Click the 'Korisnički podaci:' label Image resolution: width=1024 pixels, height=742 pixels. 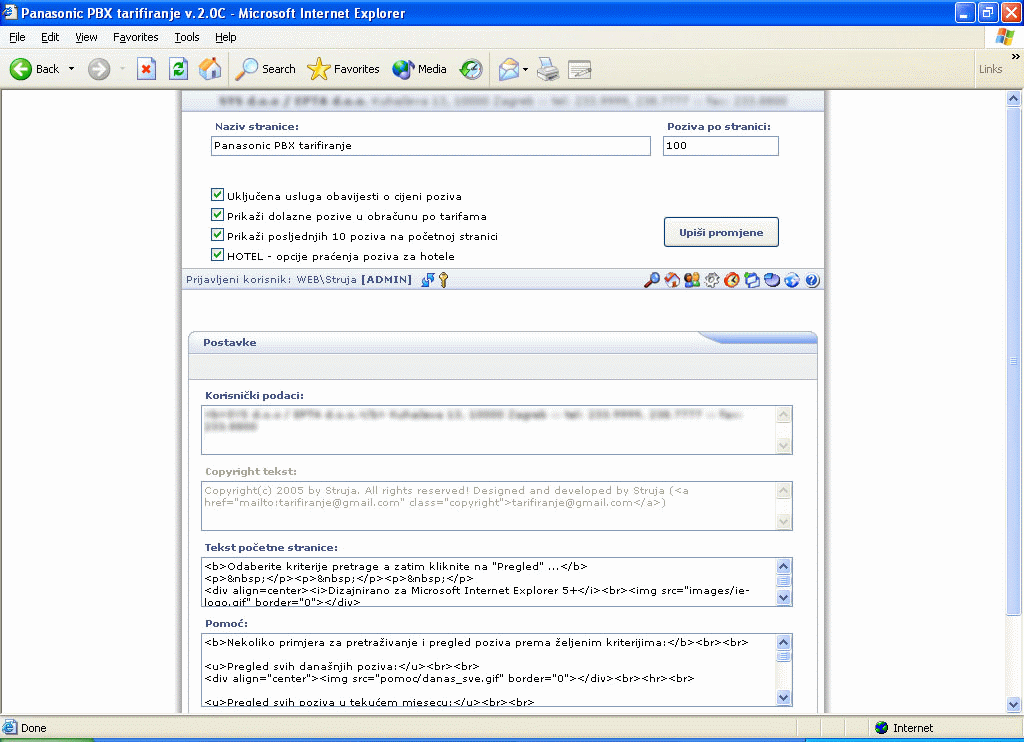coord(254,395)
